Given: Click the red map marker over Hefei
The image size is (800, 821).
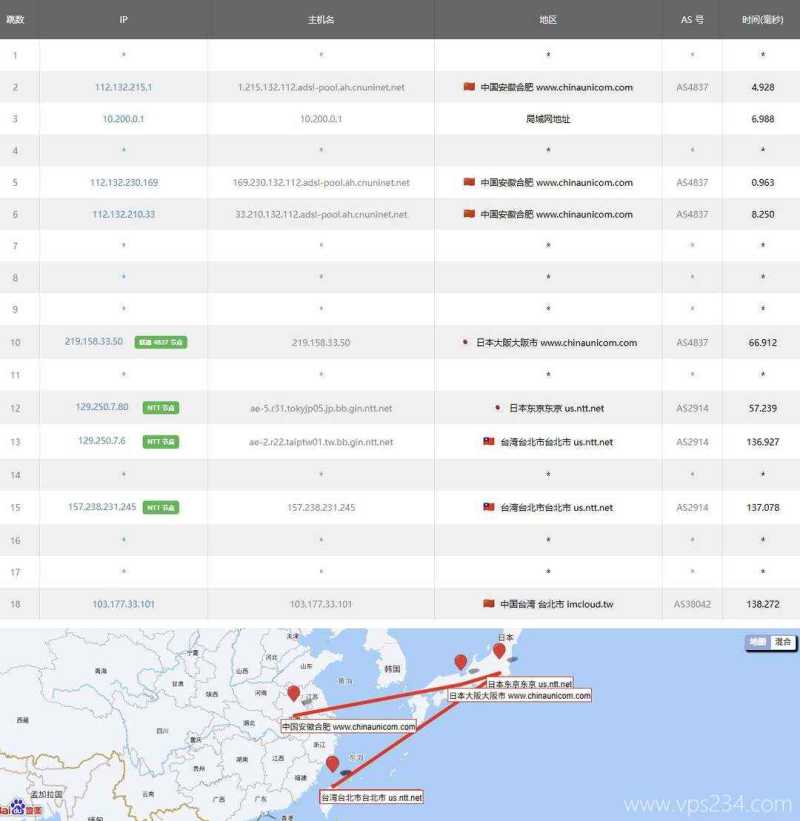Looking at the screenshot, I should point(294,694).
